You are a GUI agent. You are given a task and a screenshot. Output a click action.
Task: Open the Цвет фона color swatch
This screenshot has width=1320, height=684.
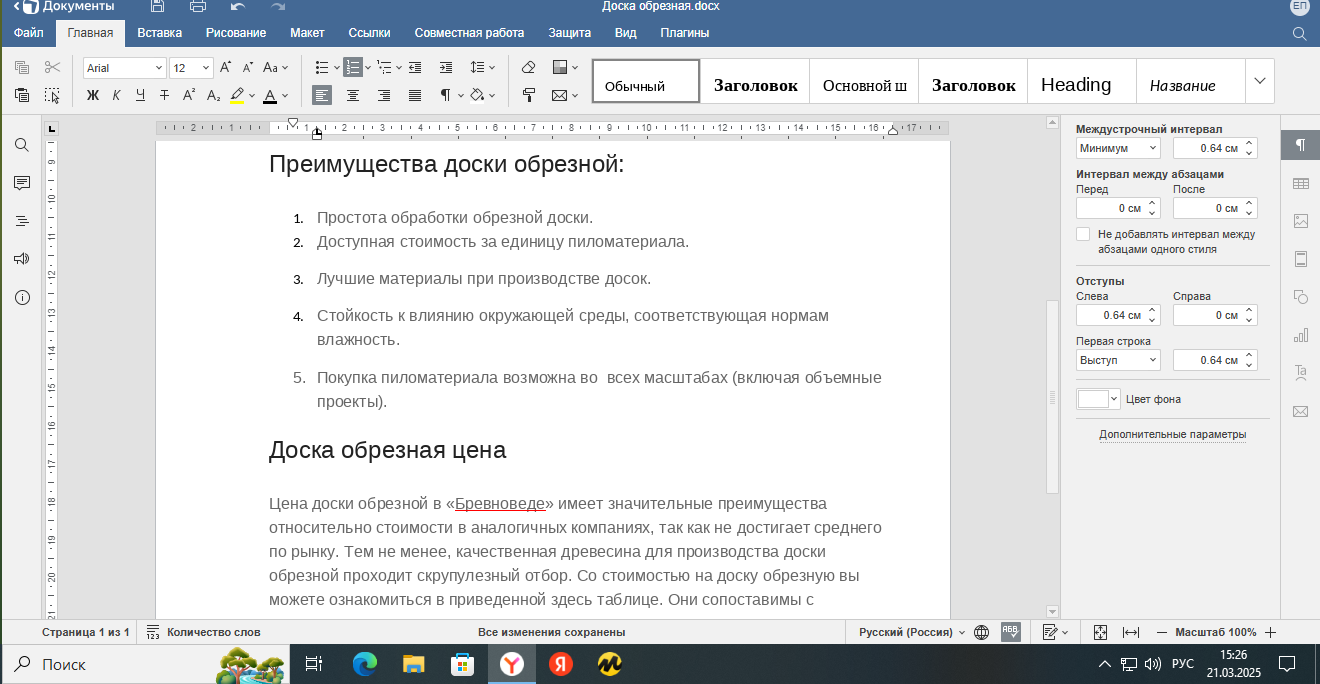coord(1098,399)
